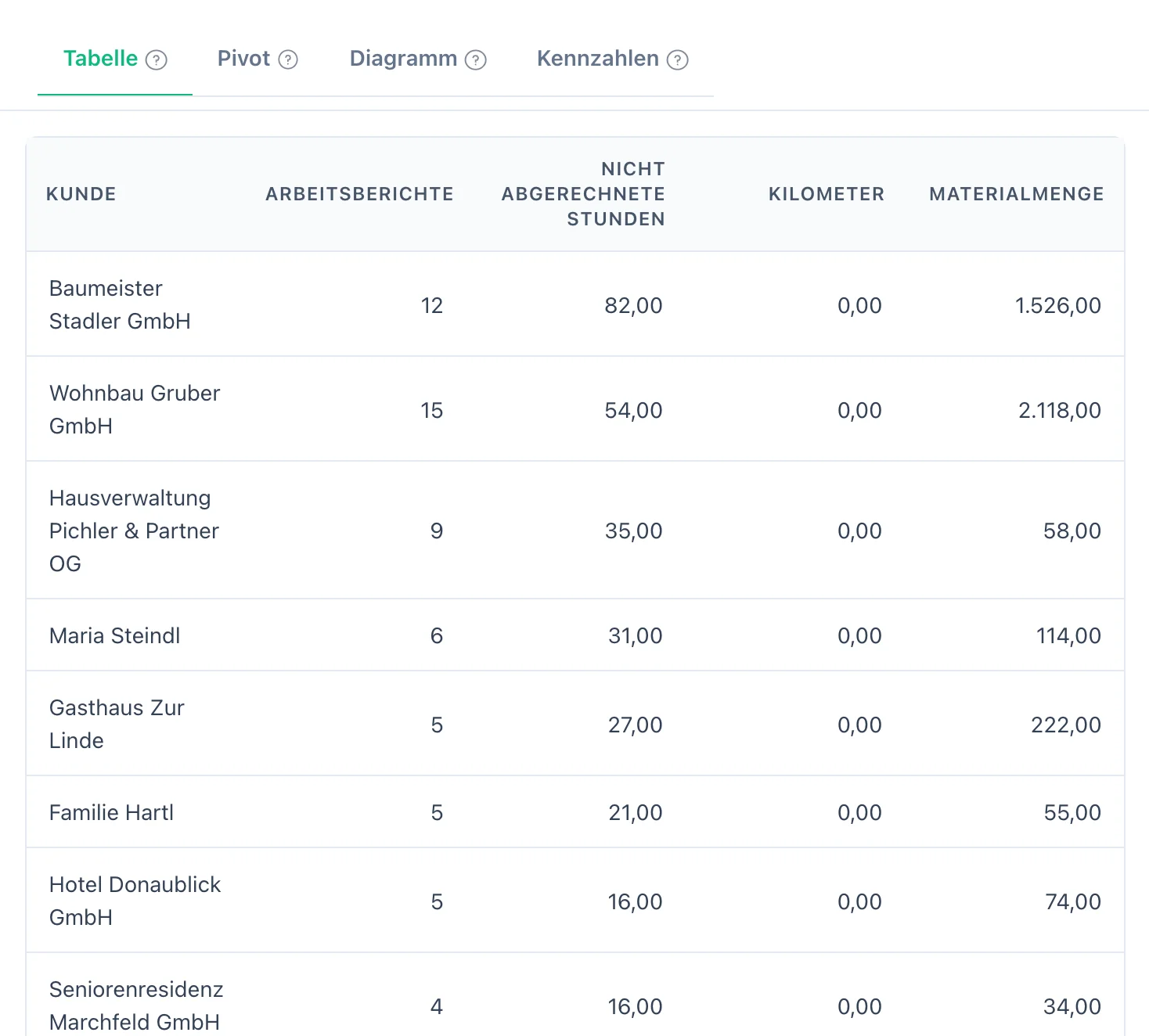Click the 222,00 Materialmenge value
The width and height of the screenshot is (1149, 1036).
point(1065,725)
